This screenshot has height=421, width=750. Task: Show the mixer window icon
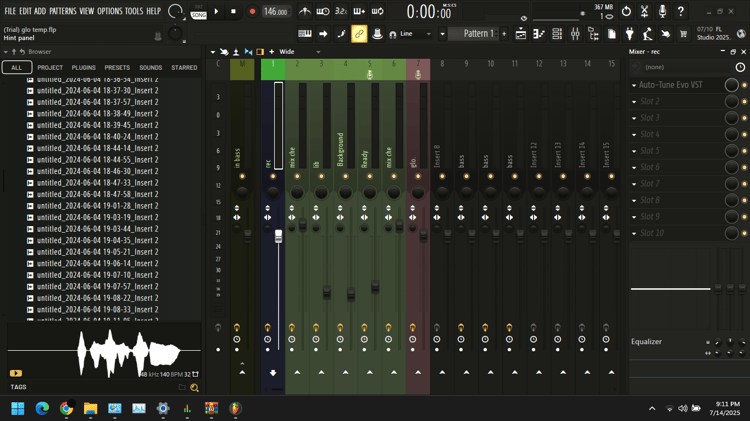[x=575, y=33]
